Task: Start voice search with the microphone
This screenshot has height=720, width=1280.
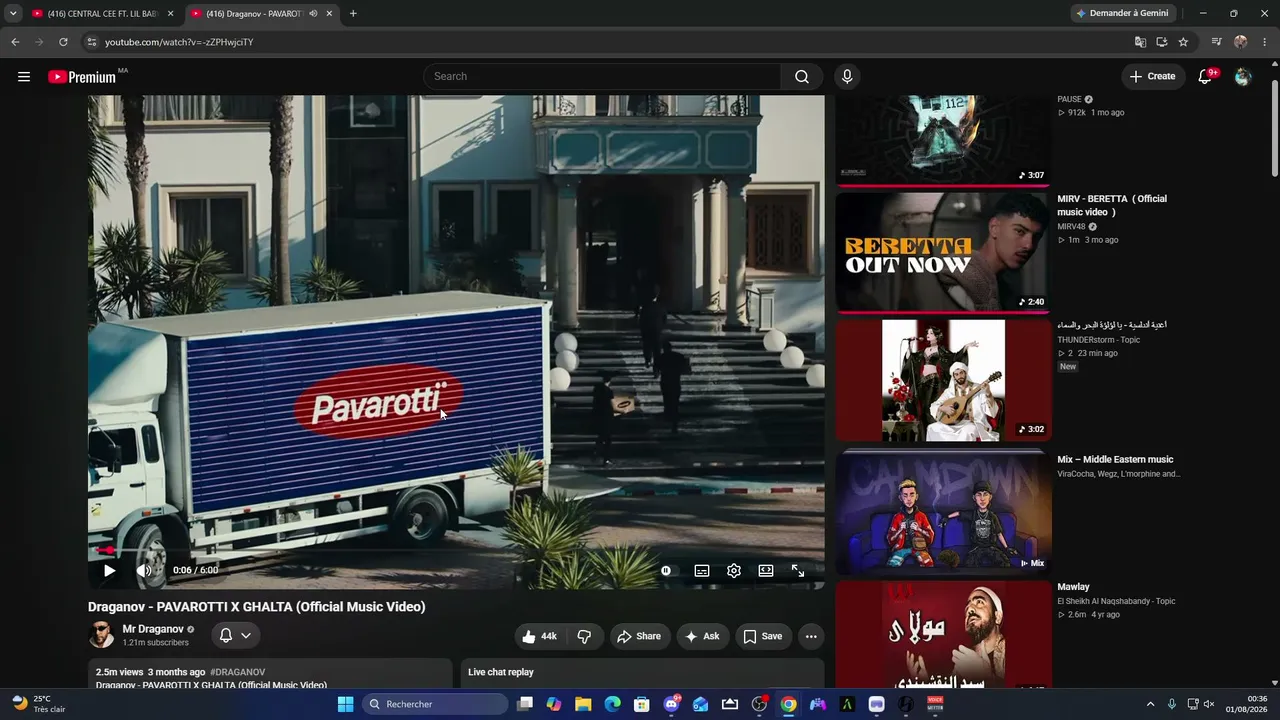Action: [x=847, y=76]
